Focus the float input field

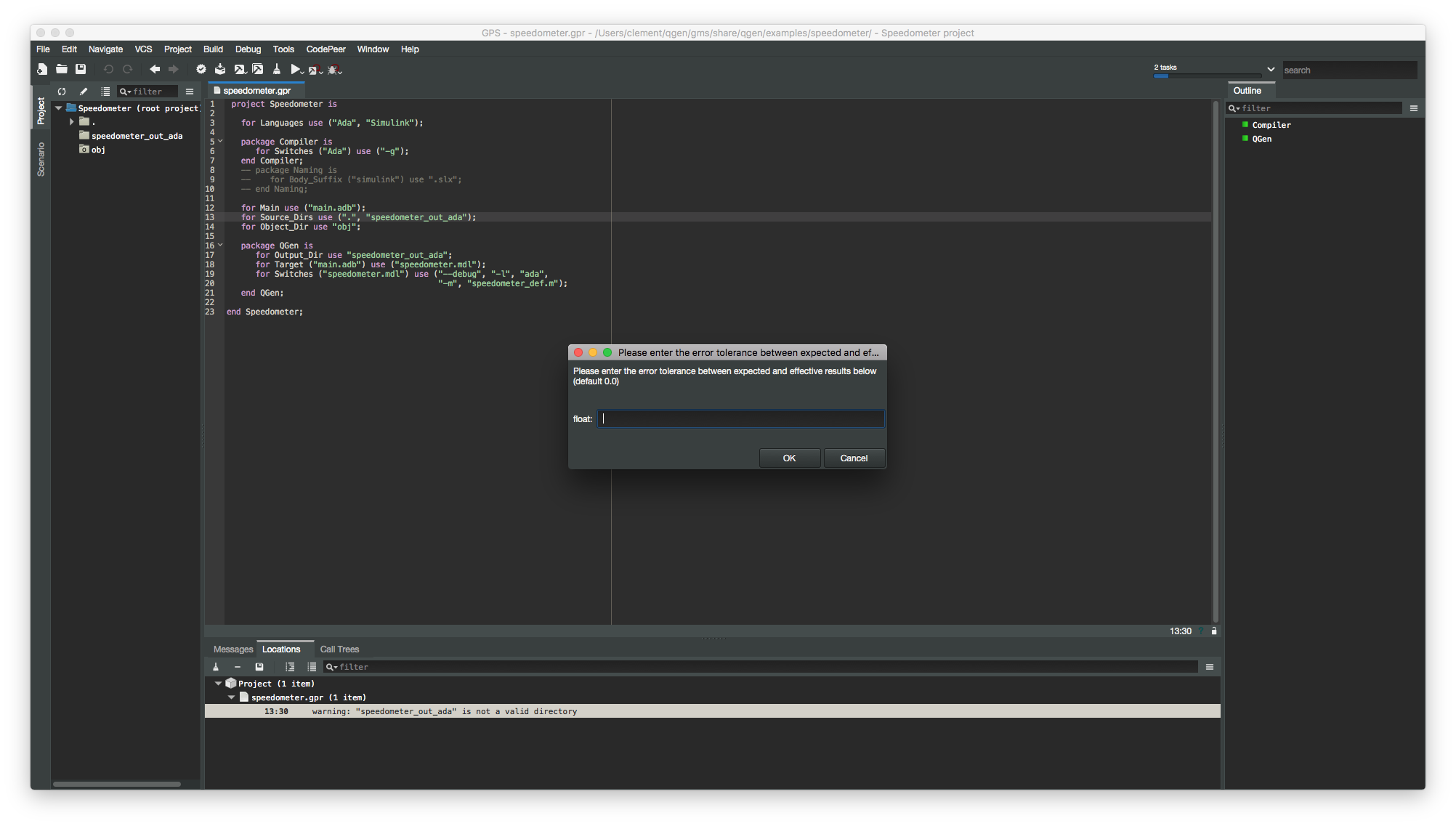point(740,418)
